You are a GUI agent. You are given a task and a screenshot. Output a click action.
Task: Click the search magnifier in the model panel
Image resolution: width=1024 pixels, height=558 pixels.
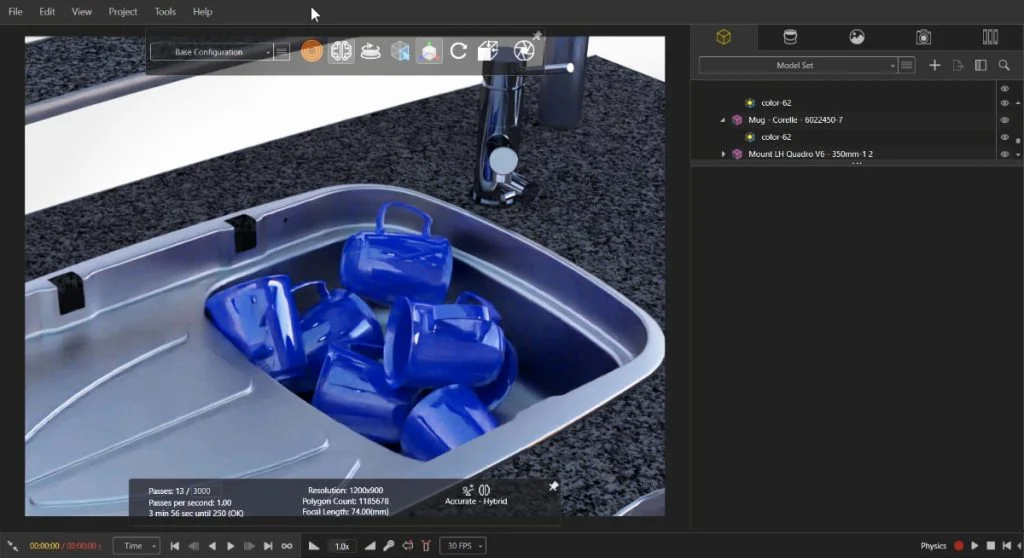tap(1004, 65)
